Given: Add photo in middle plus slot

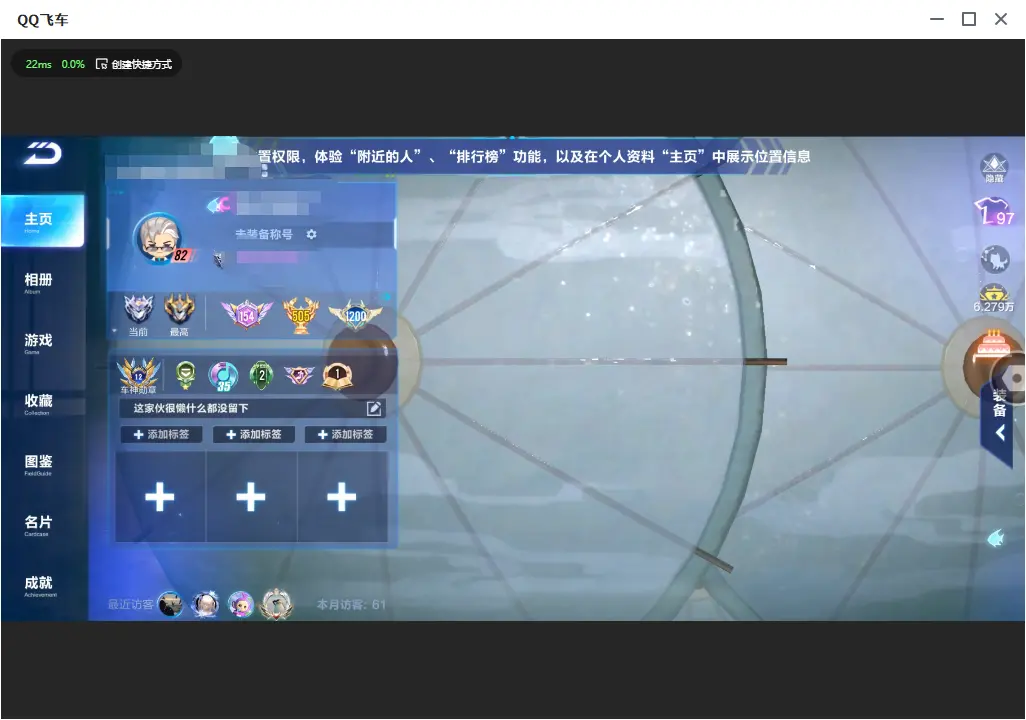Looking at the screenshot, I should coord(251,497).
